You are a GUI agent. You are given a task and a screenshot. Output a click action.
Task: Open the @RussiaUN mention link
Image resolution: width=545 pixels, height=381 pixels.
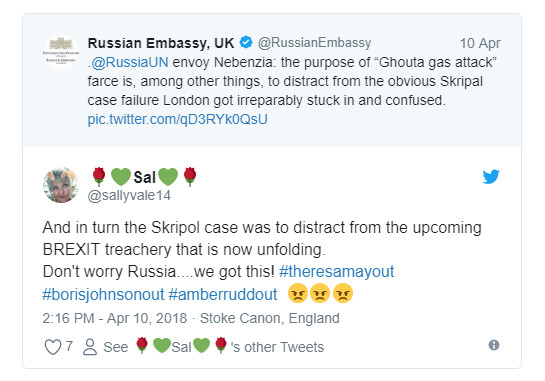click(129, 63)
